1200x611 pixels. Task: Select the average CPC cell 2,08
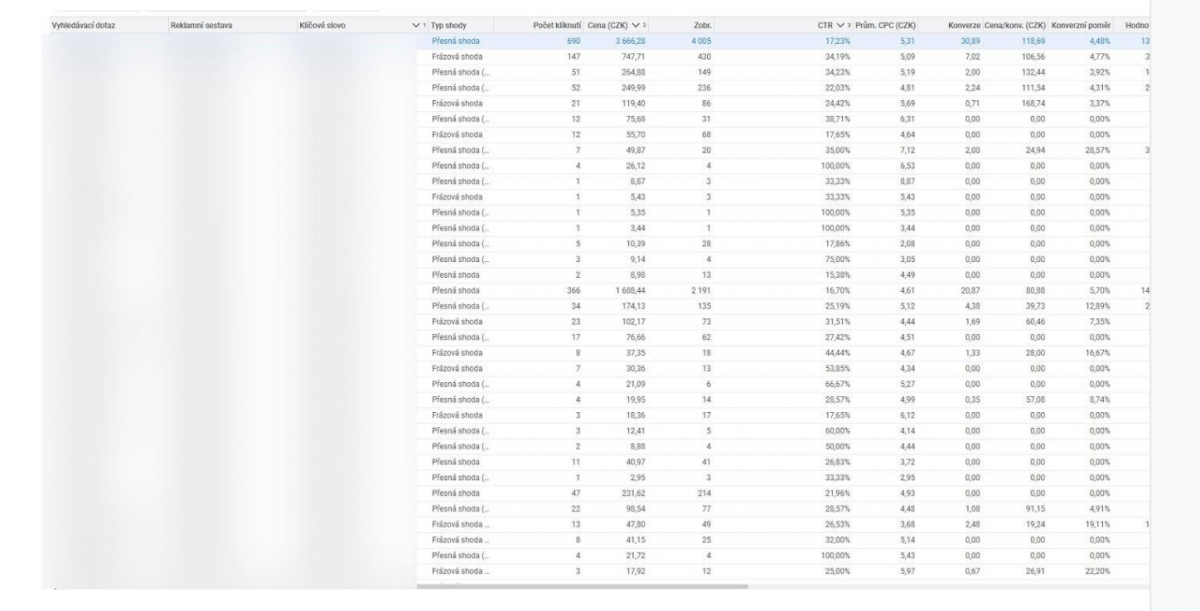coord(908,243)
